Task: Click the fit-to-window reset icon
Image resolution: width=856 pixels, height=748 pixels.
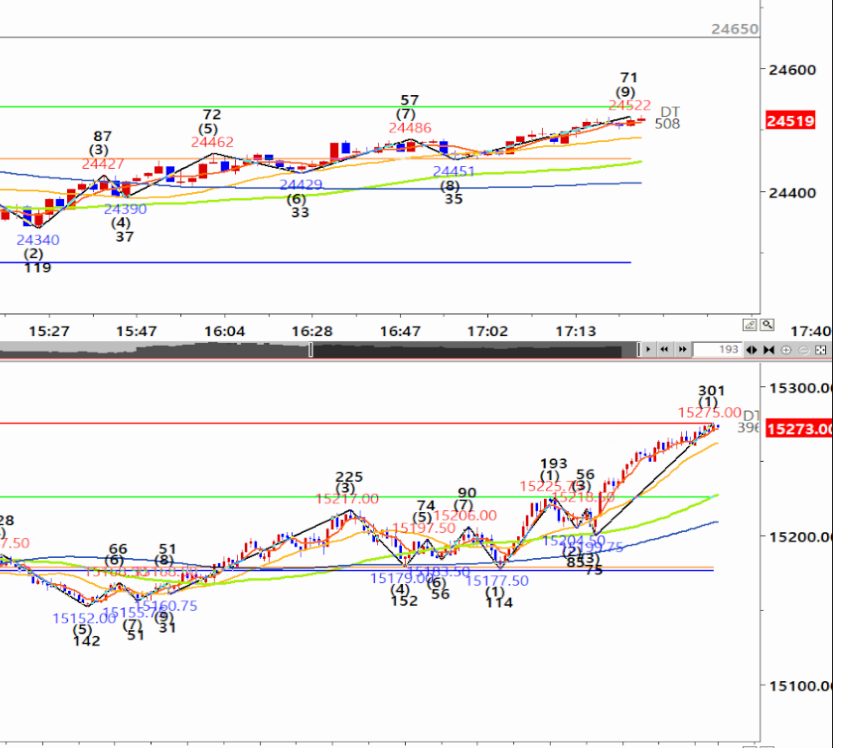Action: [820, 349]
